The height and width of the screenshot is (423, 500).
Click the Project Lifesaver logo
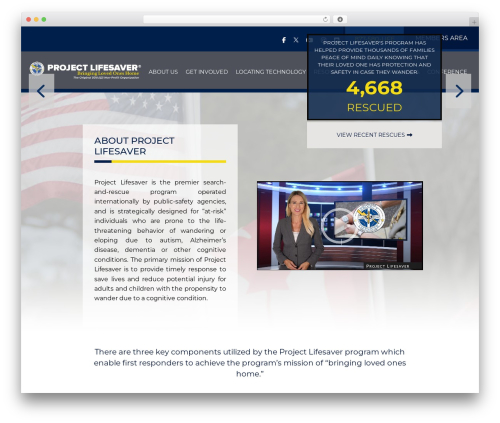point(85,70)
